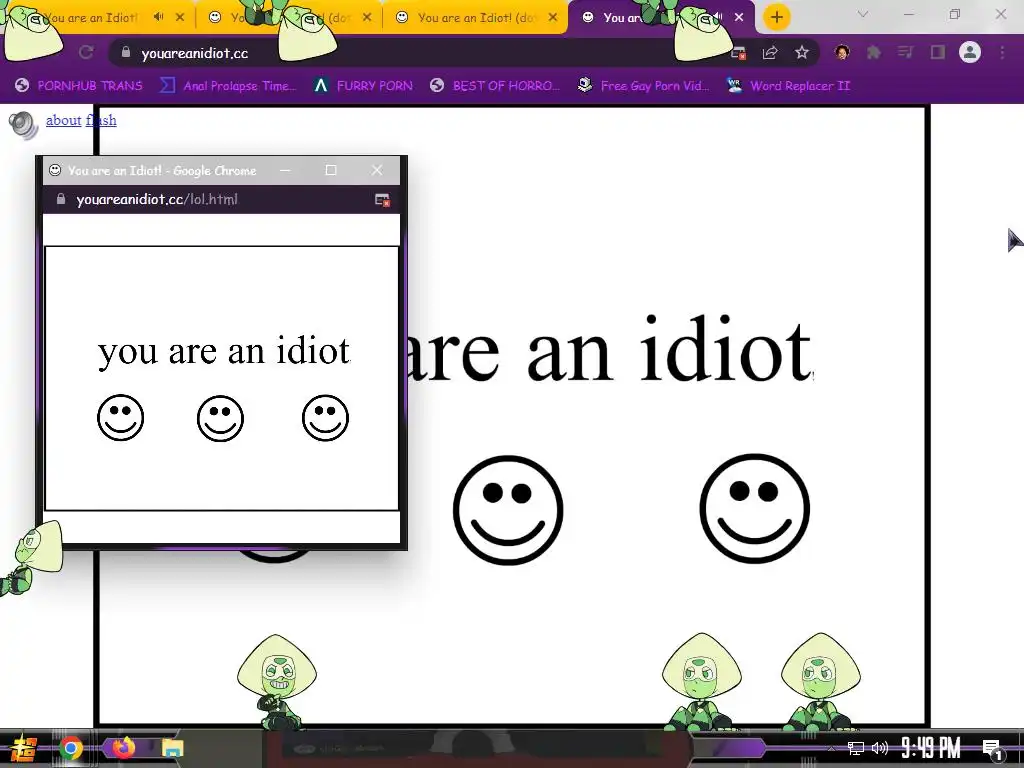The width and height of the screenshot is (1024, 768).
Task: Click the padlock site info icon beside youareanidiot.cc
Action: point(126,52)
